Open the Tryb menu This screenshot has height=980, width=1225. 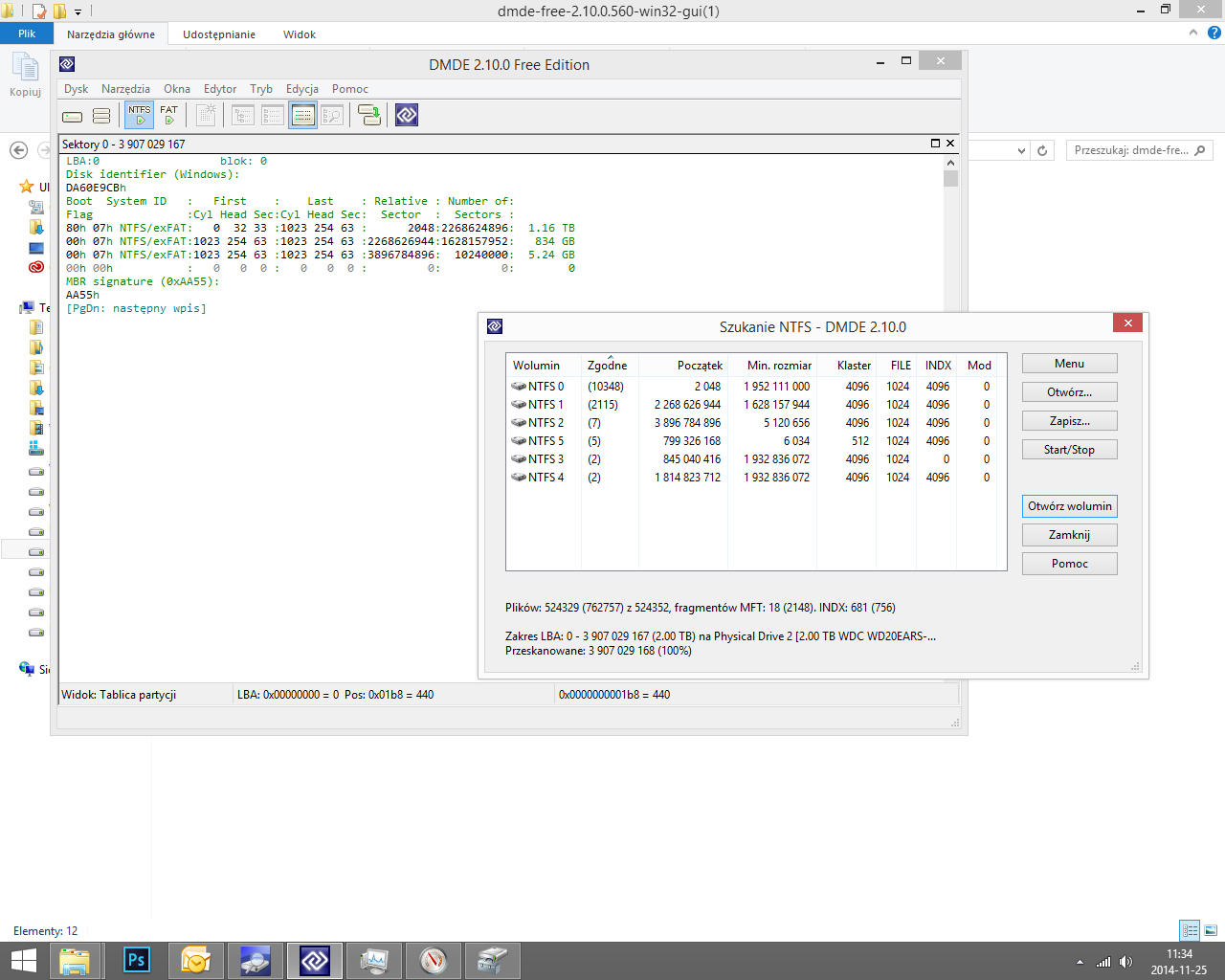point(261,89)
